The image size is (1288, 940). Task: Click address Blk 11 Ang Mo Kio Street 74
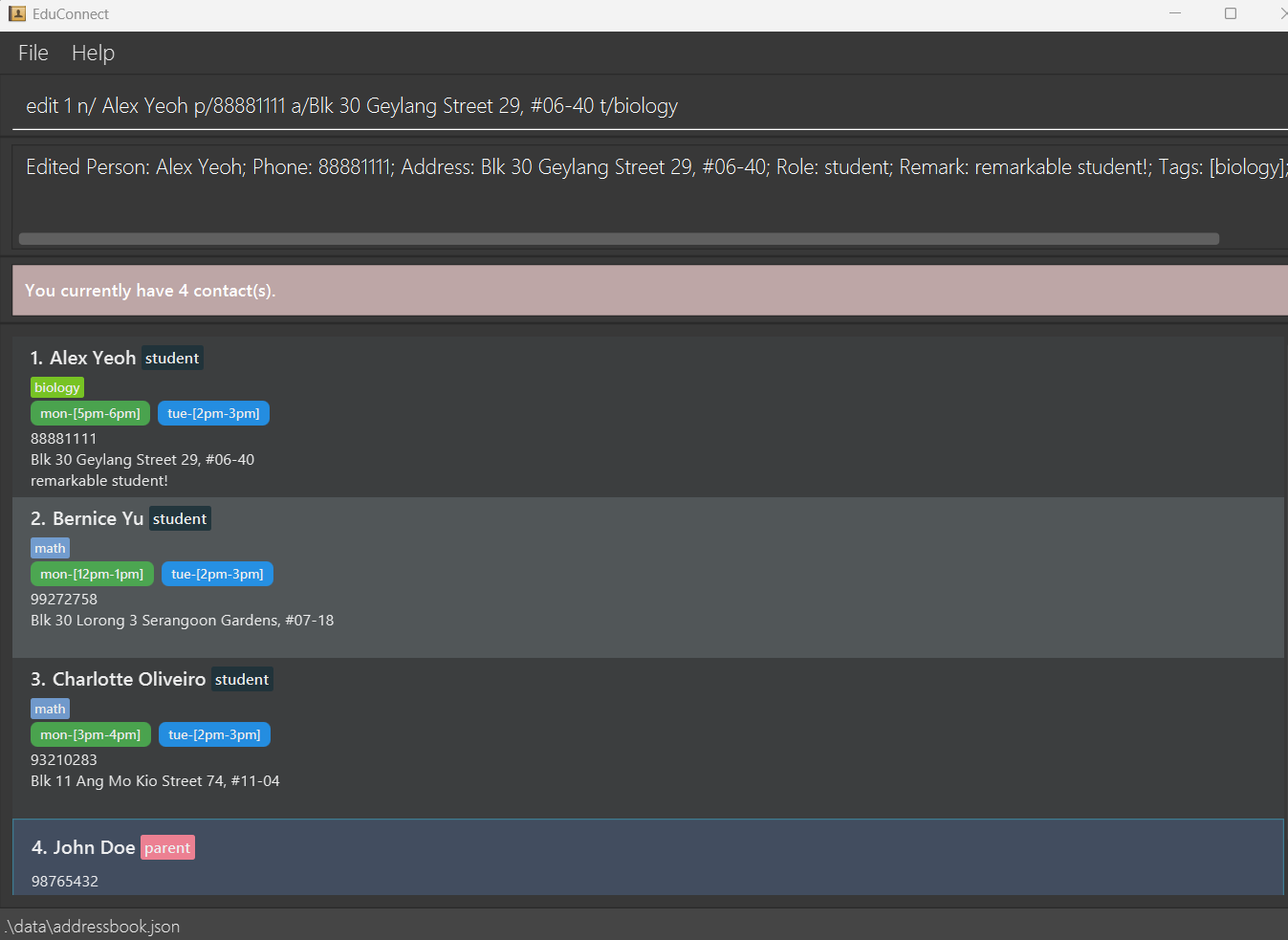coord(155,781)
